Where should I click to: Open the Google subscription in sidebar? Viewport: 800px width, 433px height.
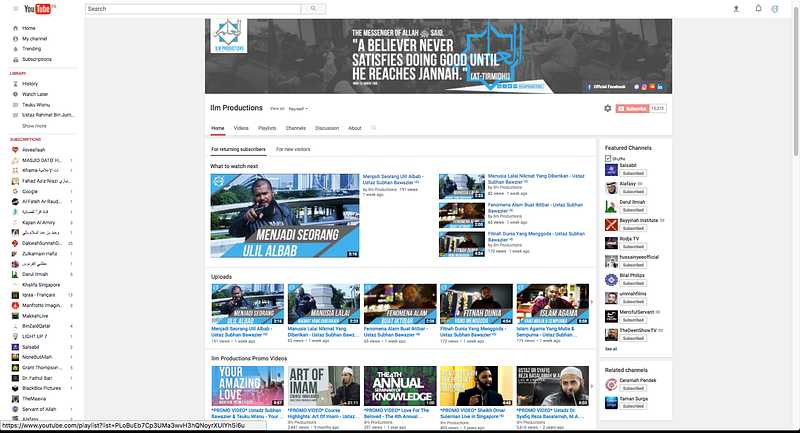30,191
